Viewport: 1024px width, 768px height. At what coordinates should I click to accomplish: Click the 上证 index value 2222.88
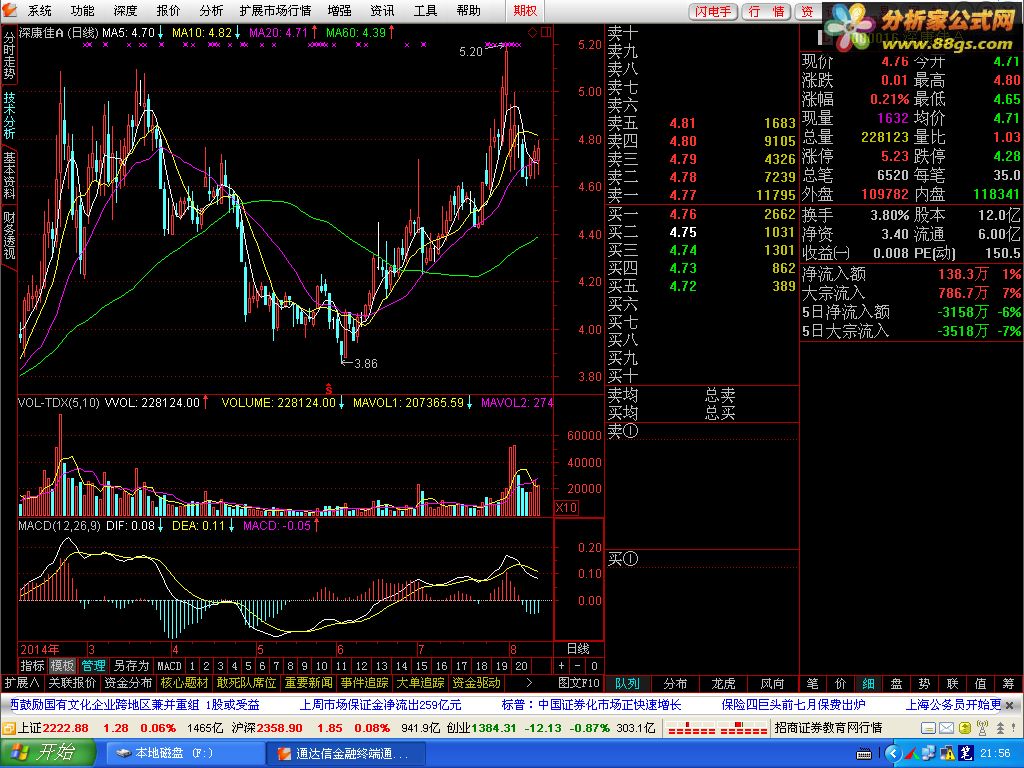[x=63, y=728]
